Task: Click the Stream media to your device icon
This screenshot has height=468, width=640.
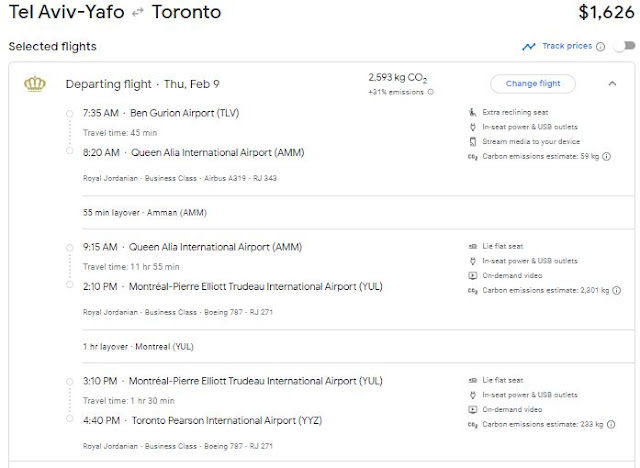Action: tap(472, 142)
